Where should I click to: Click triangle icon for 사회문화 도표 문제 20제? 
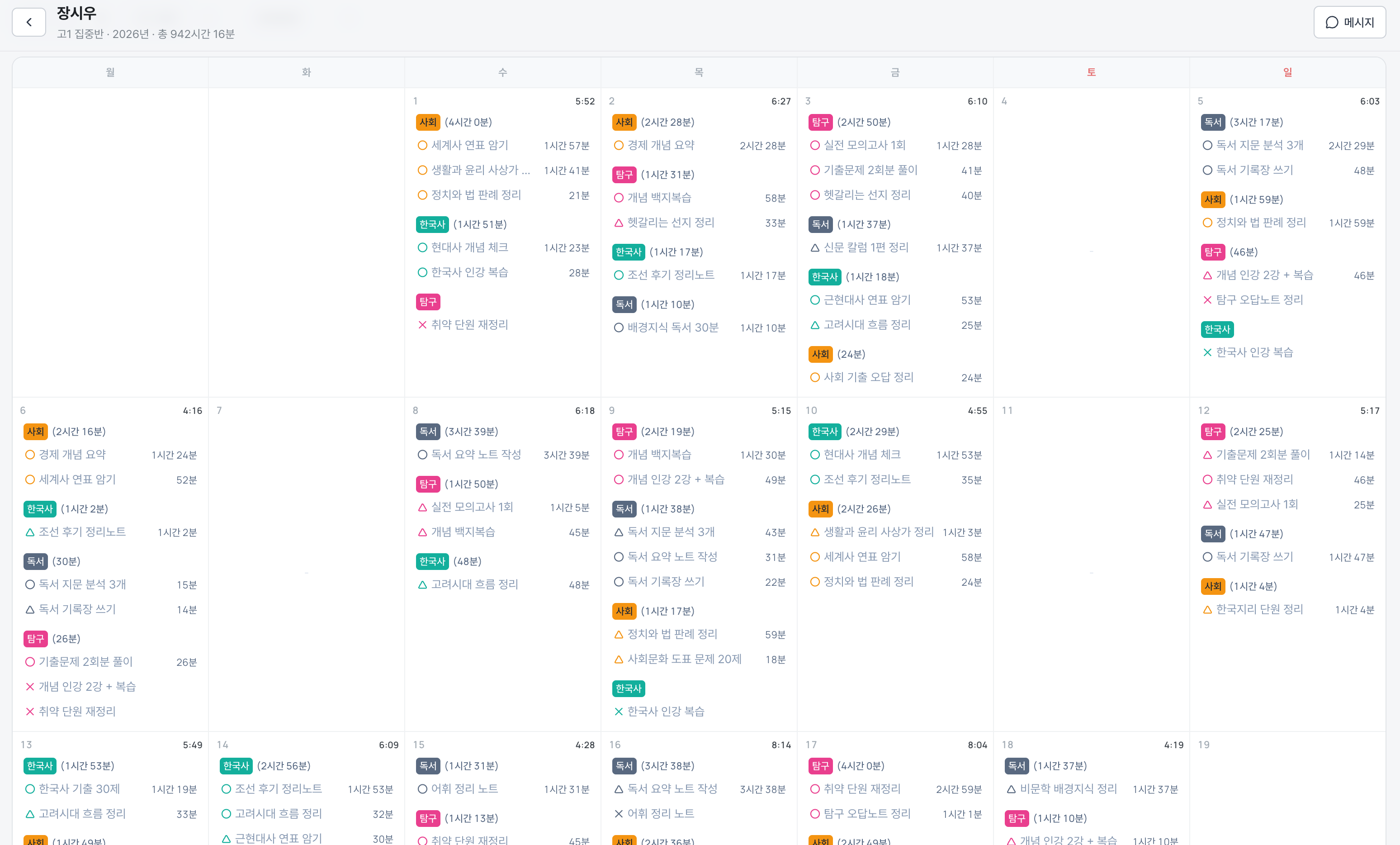pos(618,659)
